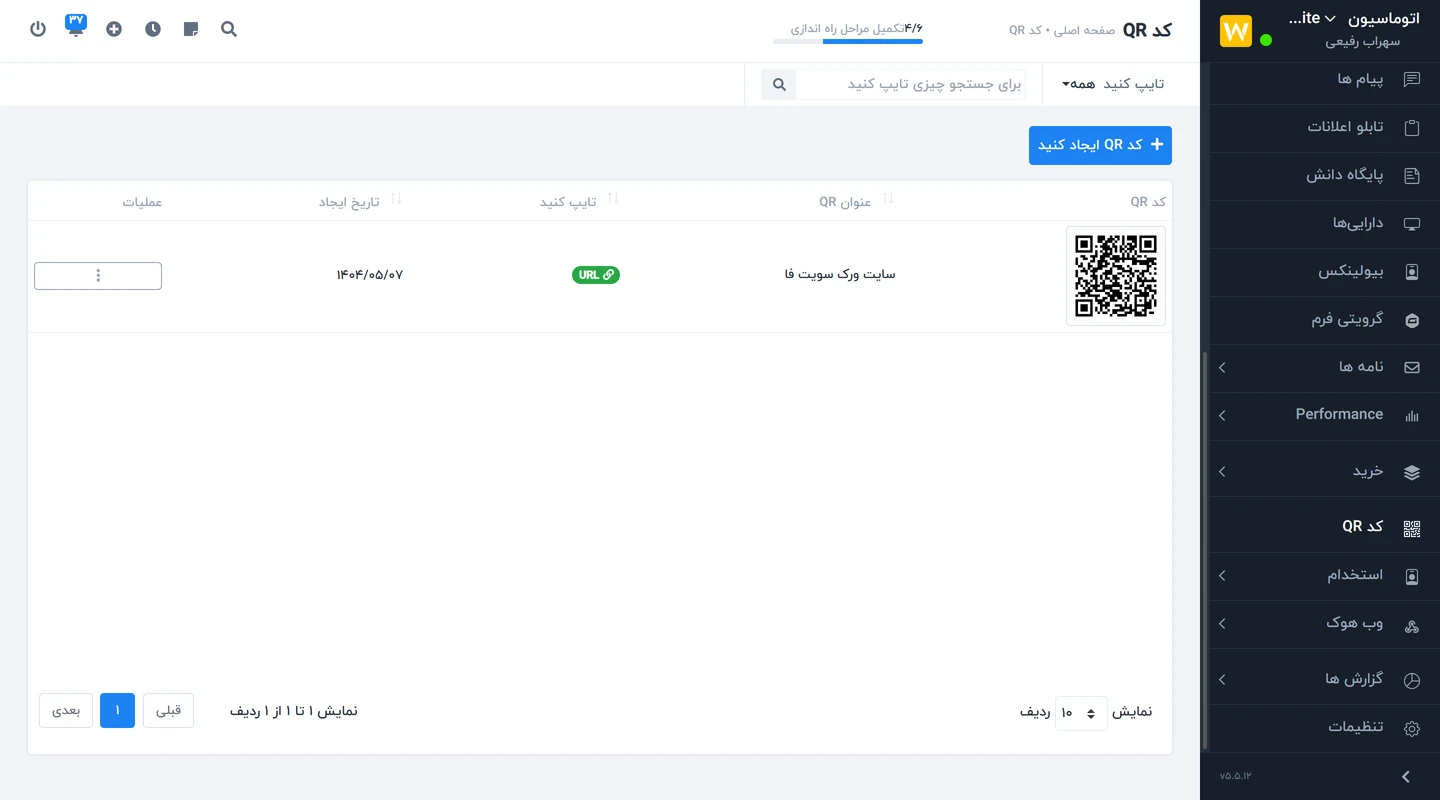The height and width of the screenshot is (800, 1440).
Task: Open the rows-per-page selector showing ۱۰
Action: coord(1081,713)
